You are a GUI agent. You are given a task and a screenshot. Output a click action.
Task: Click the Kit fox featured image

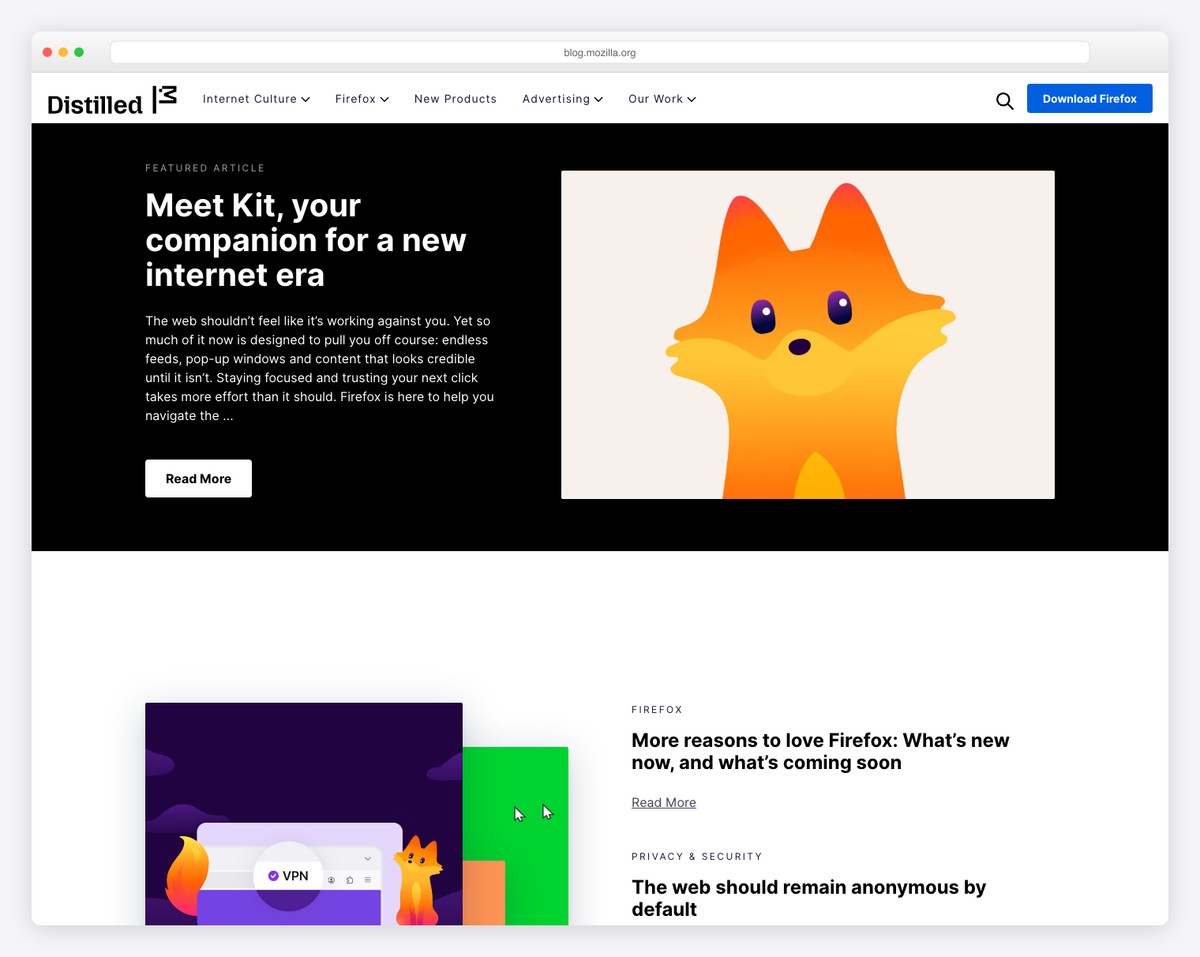[x=808, y=334]
